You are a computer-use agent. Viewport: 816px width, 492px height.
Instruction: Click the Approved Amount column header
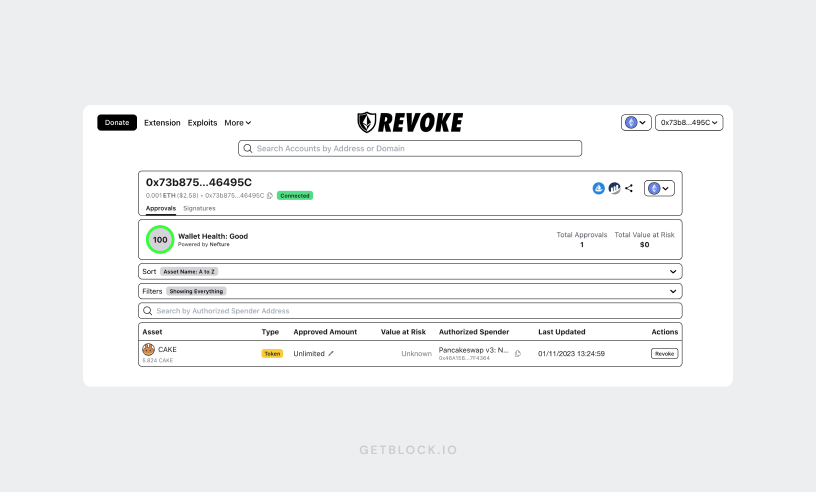(x=325, y=332)
